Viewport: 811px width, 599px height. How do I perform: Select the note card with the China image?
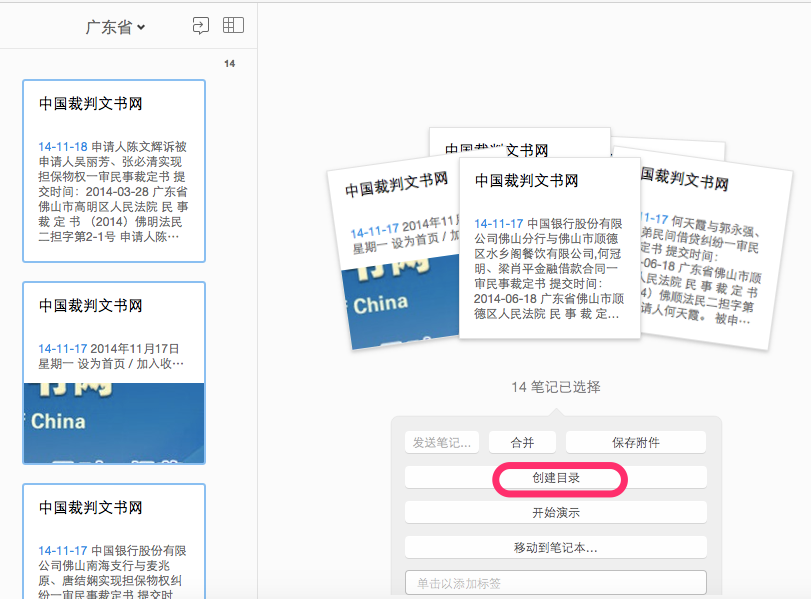(x=114, y=372)
